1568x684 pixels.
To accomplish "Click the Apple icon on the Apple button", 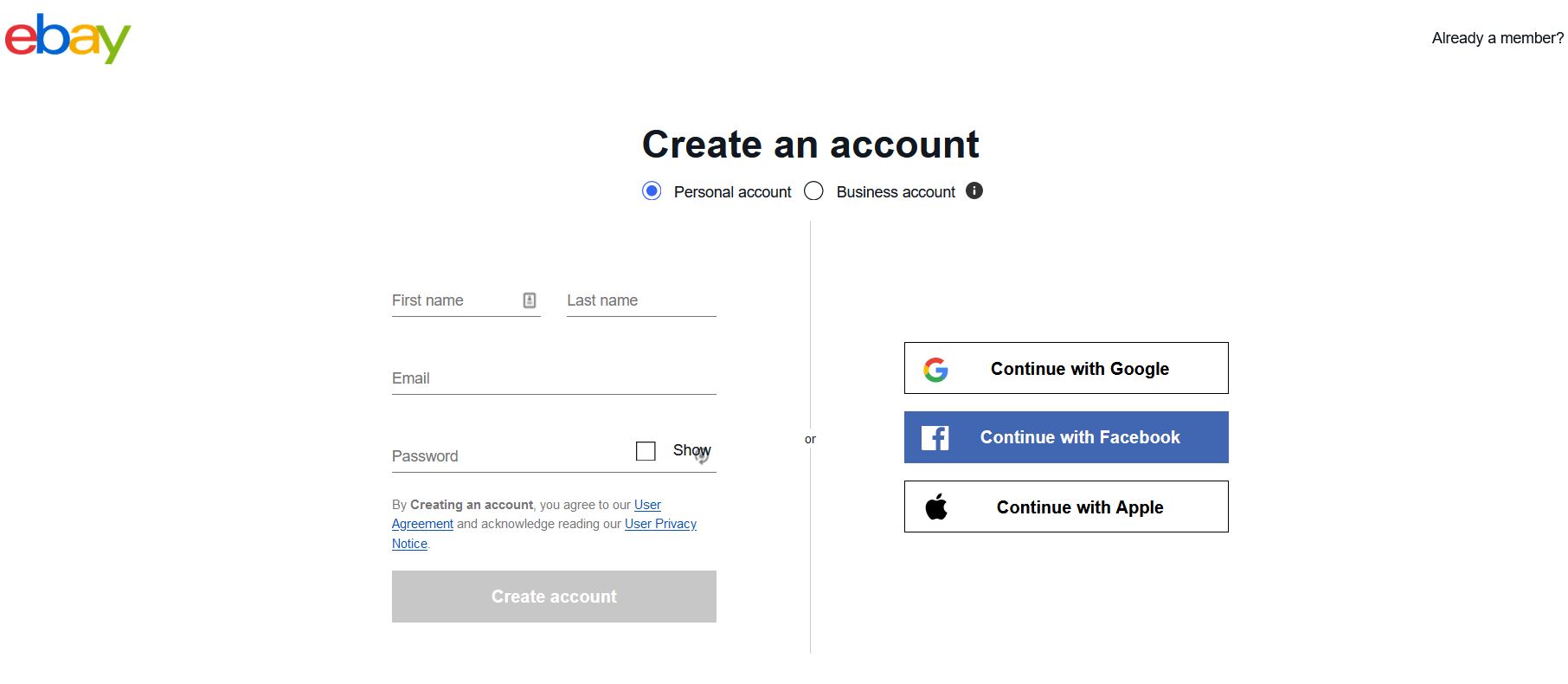I will pyautogui.click(x=938, y=507).
